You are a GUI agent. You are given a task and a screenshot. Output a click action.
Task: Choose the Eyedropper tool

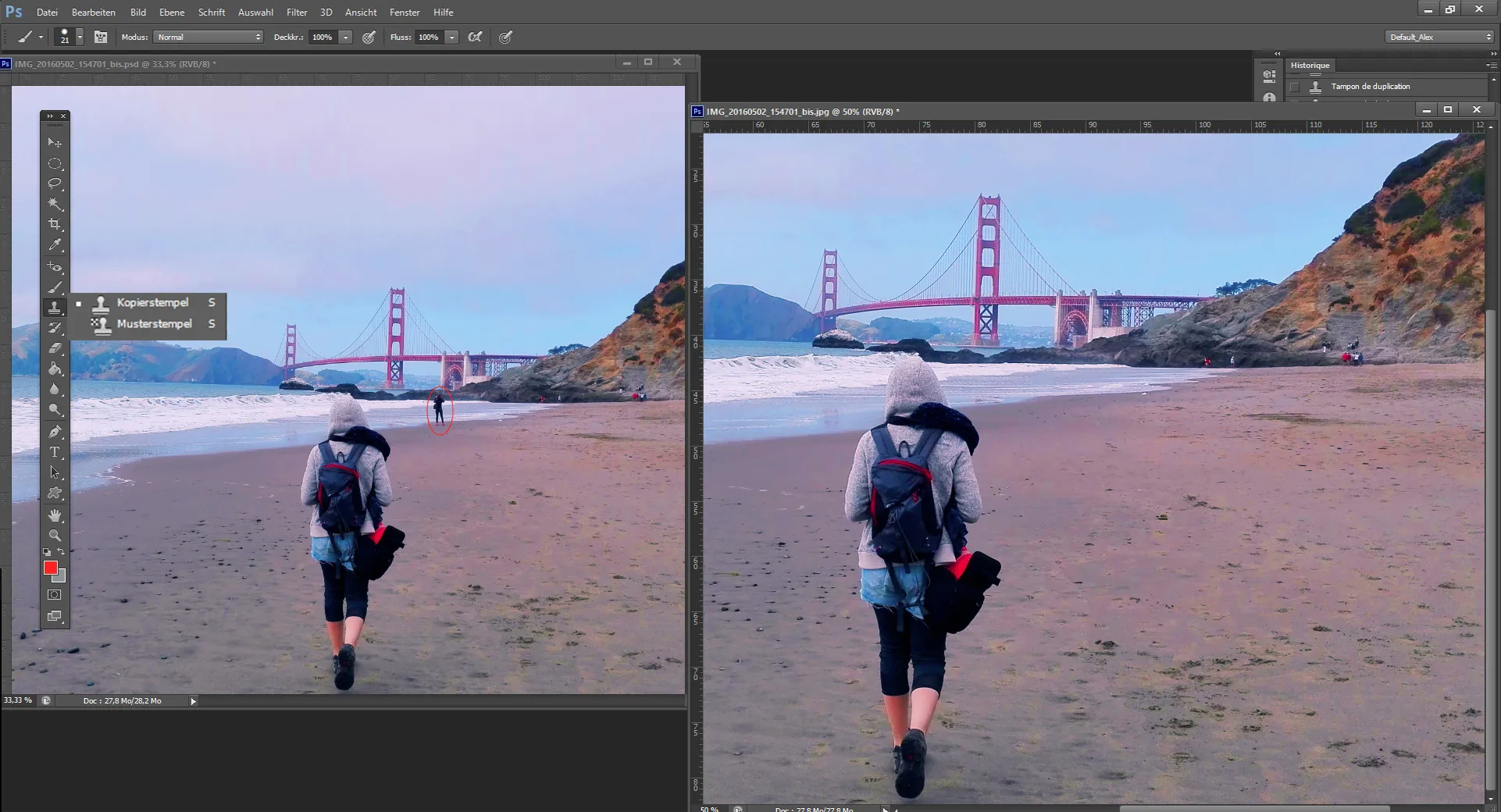tap(55, 244)
